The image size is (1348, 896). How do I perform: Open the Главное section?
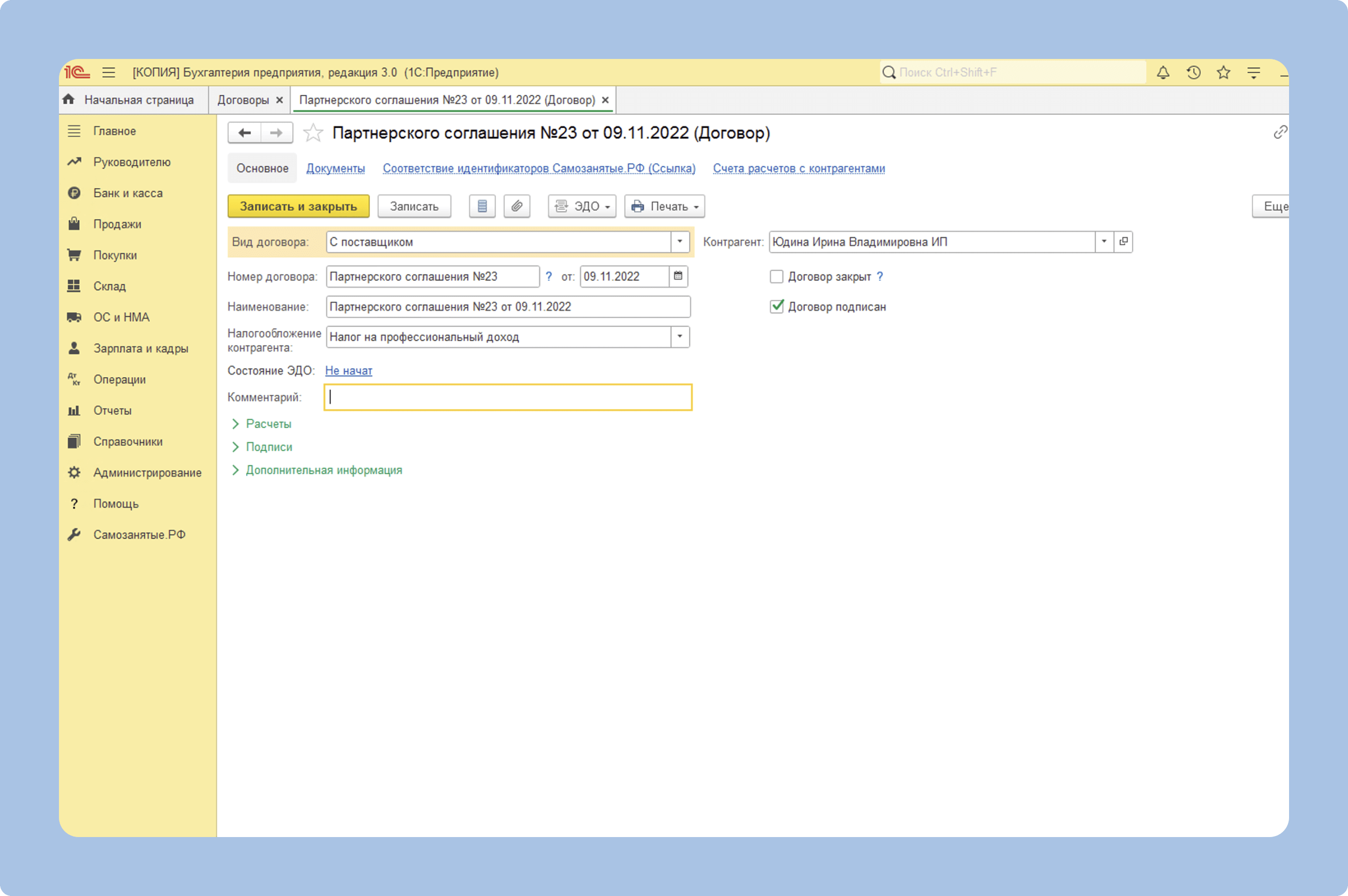[x=115, y=131]
